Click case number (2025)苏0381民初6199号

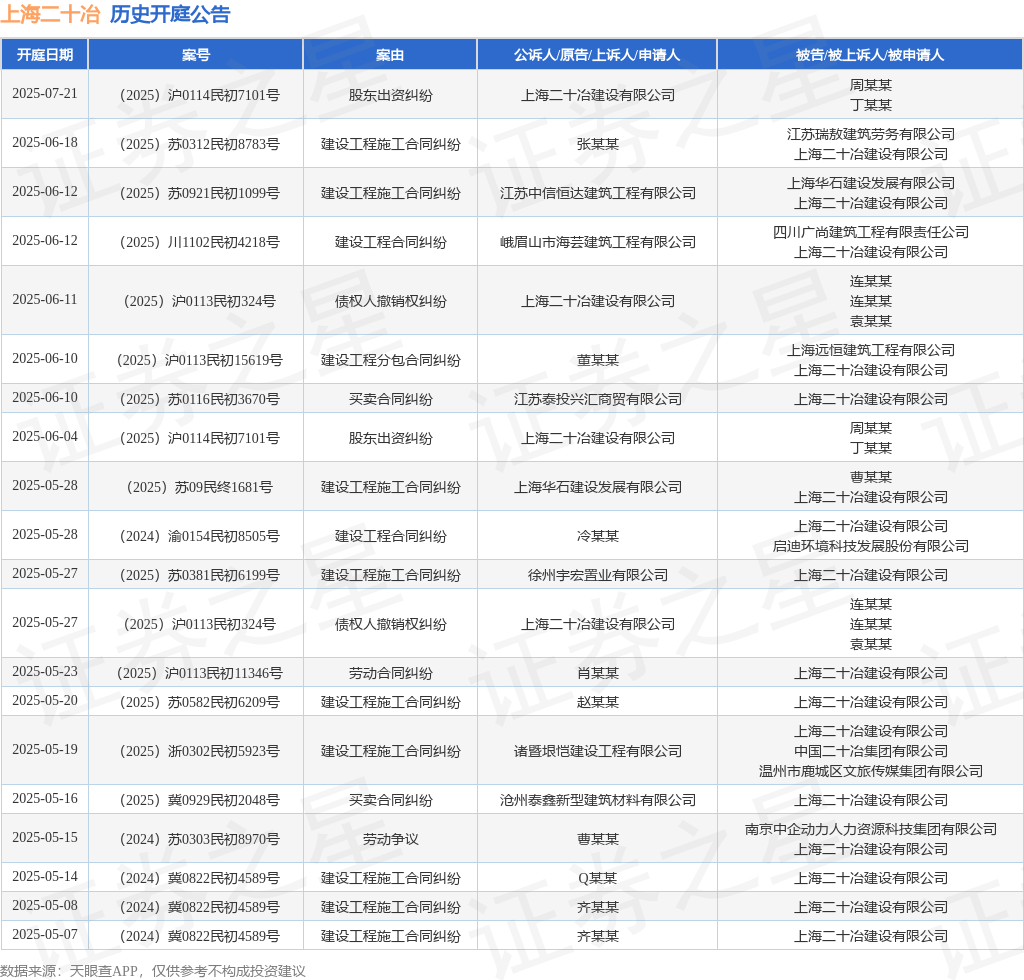coord(199,575)
